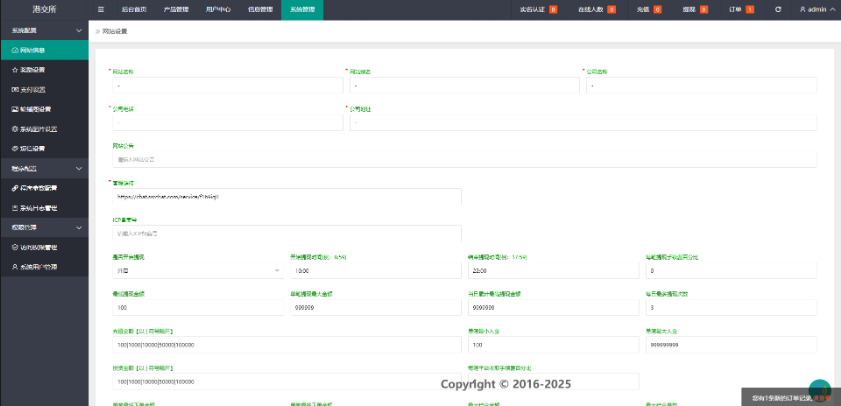The width and height of the screenshot is (841, 406).
Task: Click the 提现 counter link
Action: coord(695,10)
